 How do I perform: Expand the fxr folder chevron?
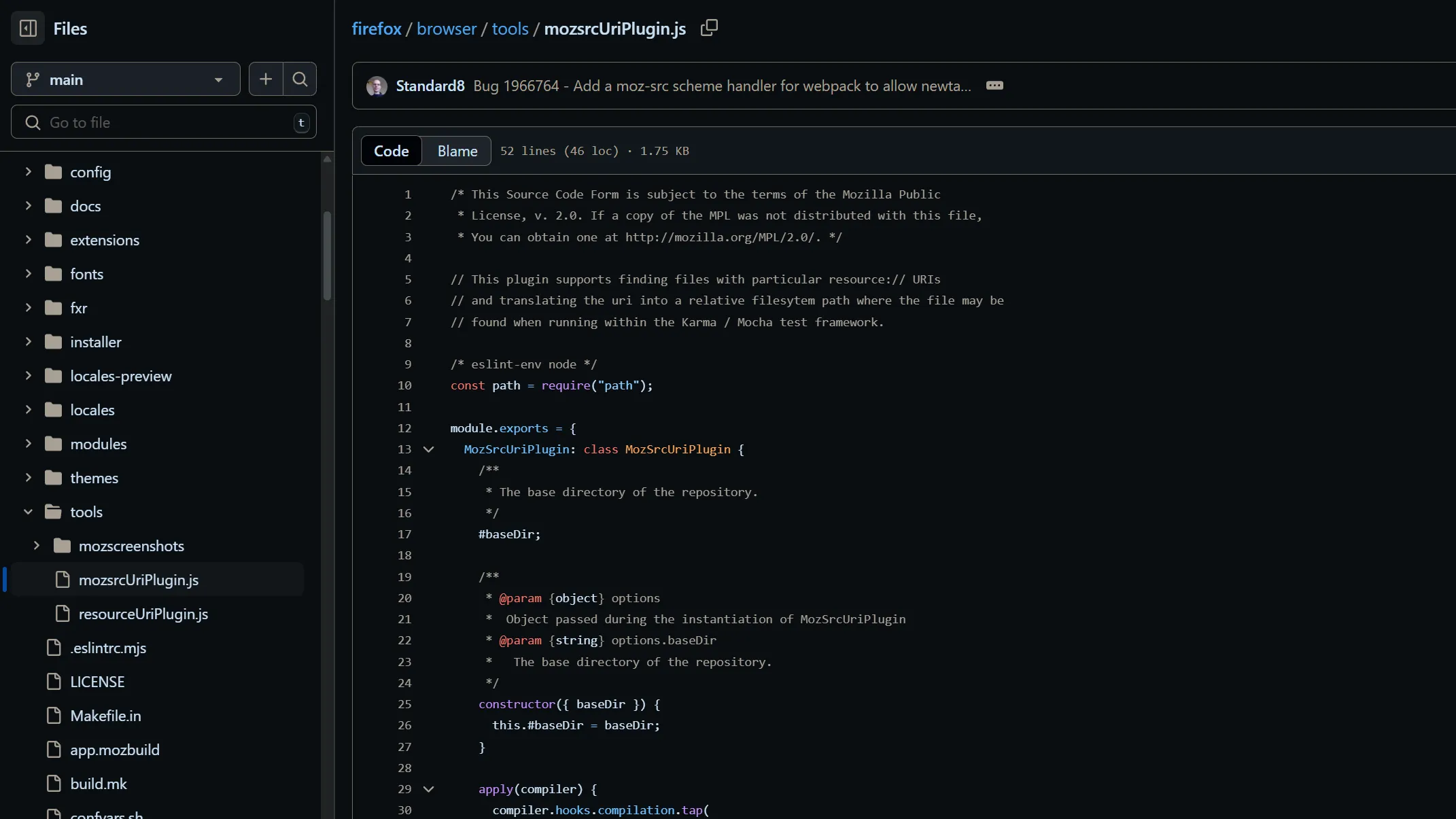(x=28, y=308)
